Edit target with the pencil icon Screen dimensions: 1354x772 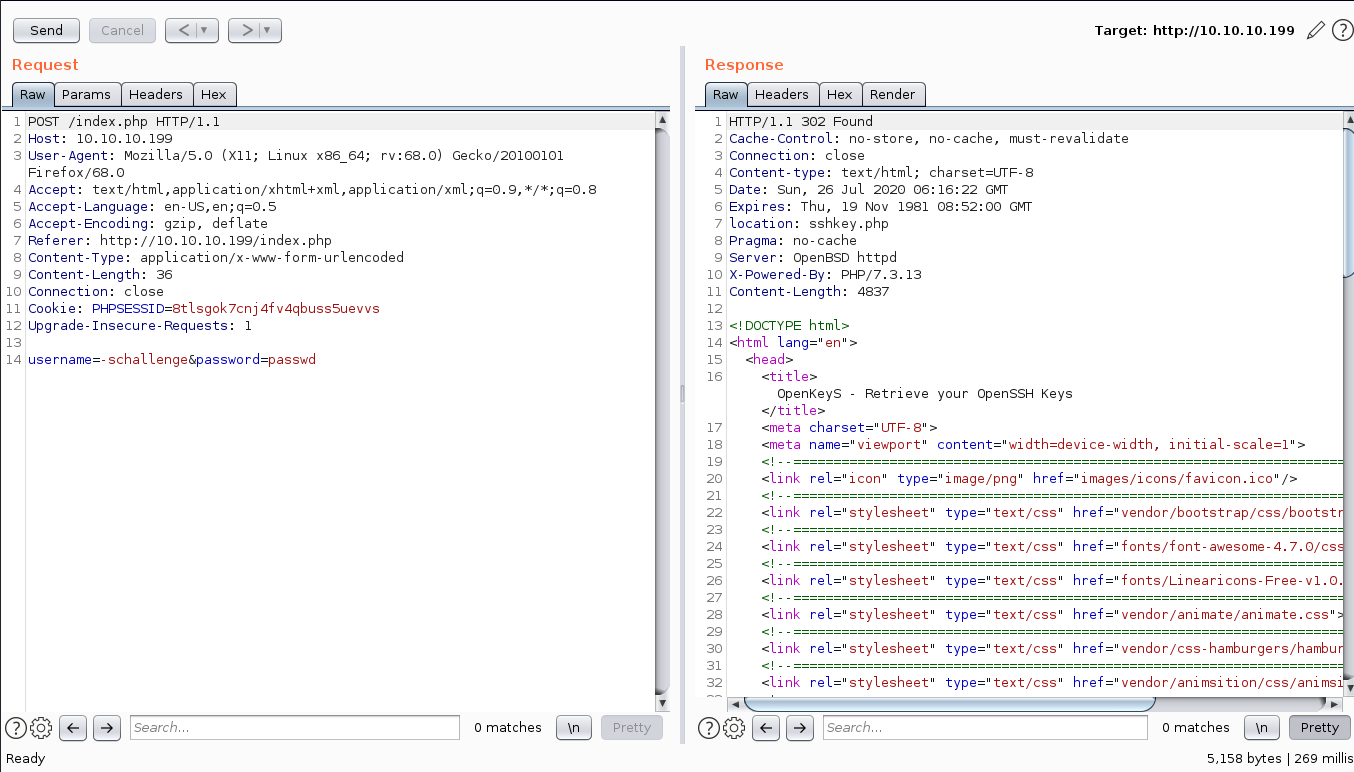pyautogui.click(x=1315, y=30)
